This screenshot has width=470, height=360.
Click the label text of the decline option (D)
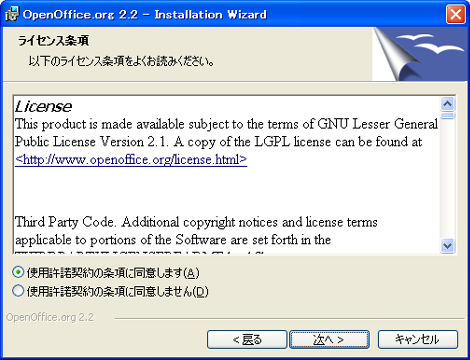click(x=117, y=291)
